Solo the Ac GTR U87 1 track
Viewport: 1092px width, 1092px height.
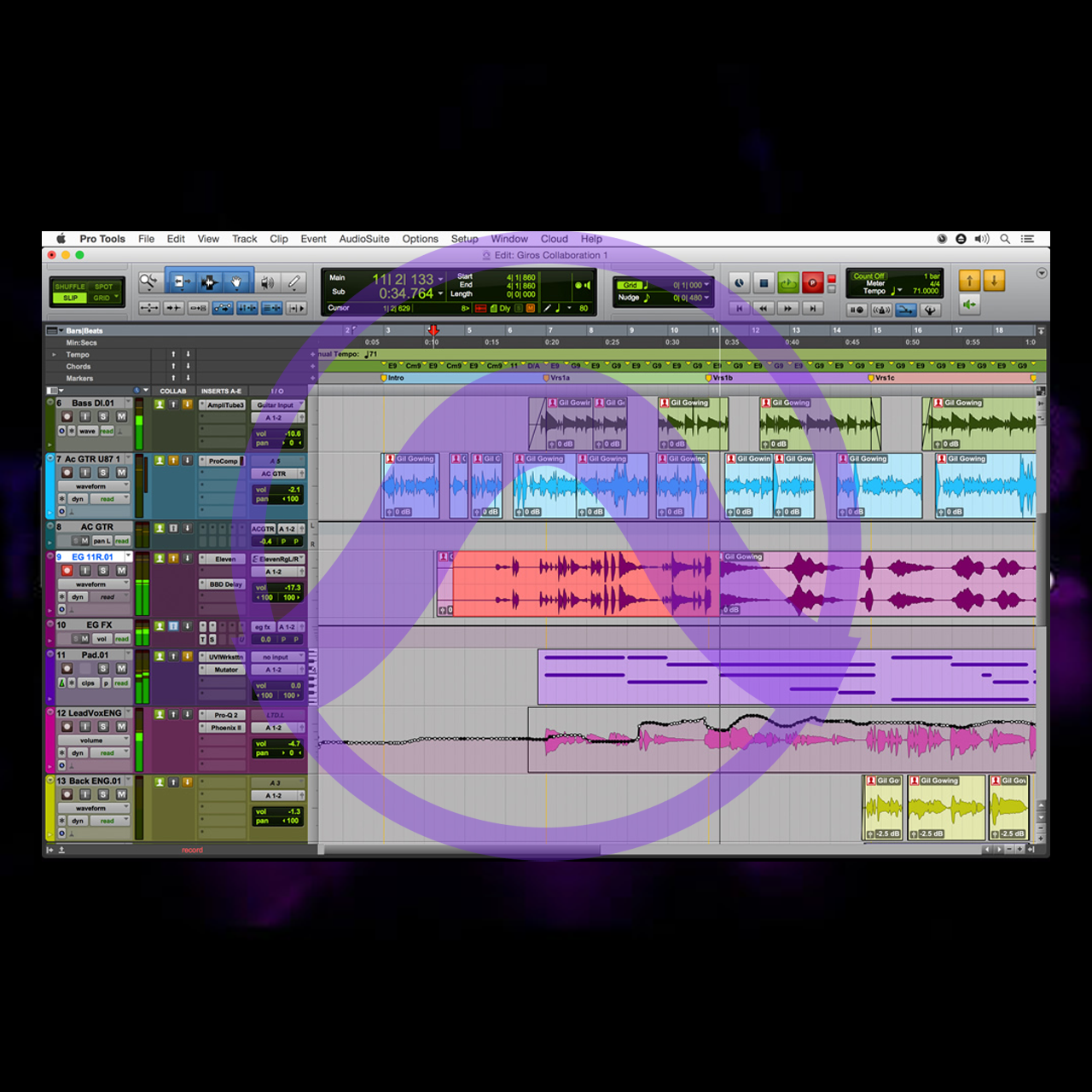103,473
